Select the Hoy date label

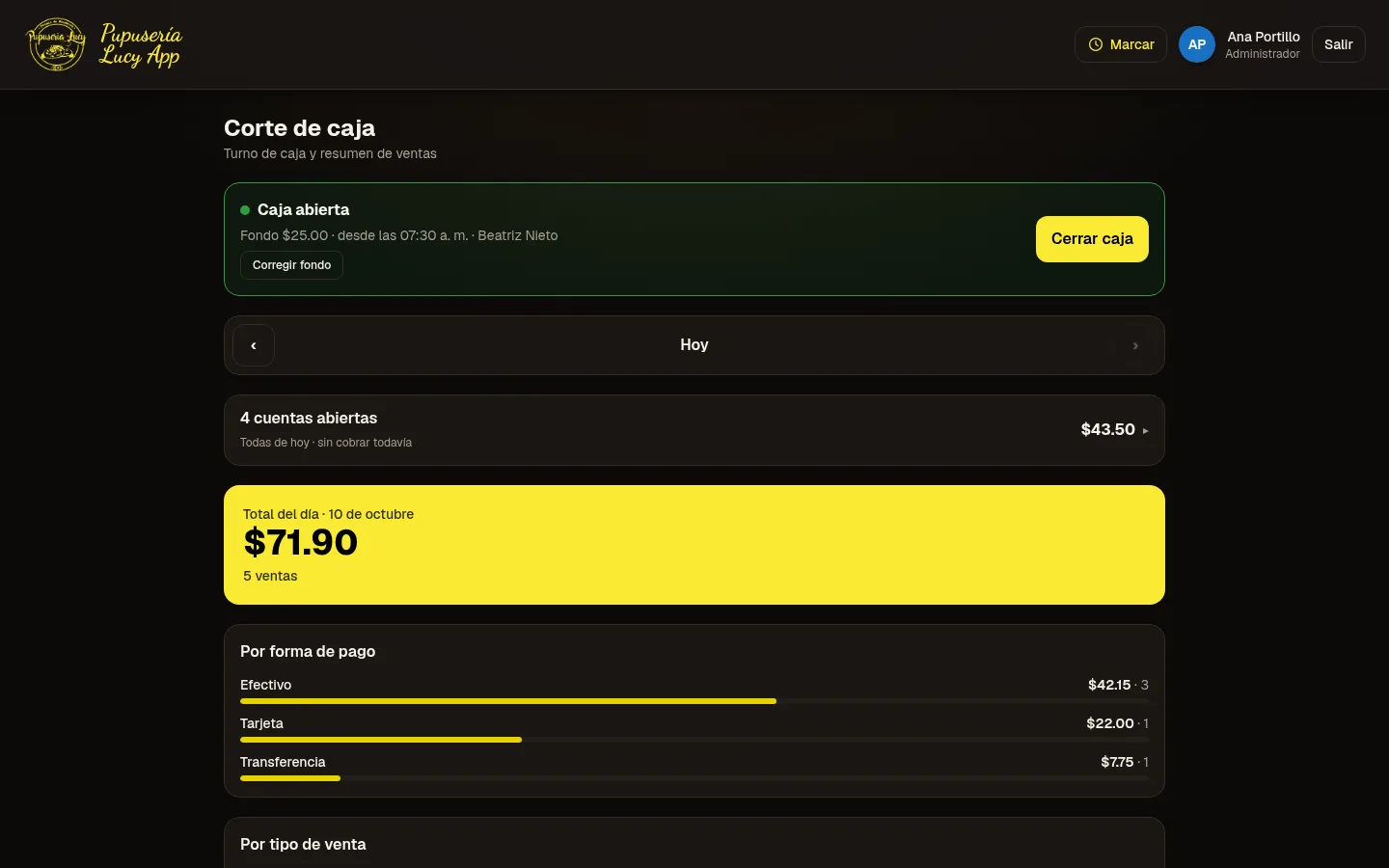(x=694, y=345)
